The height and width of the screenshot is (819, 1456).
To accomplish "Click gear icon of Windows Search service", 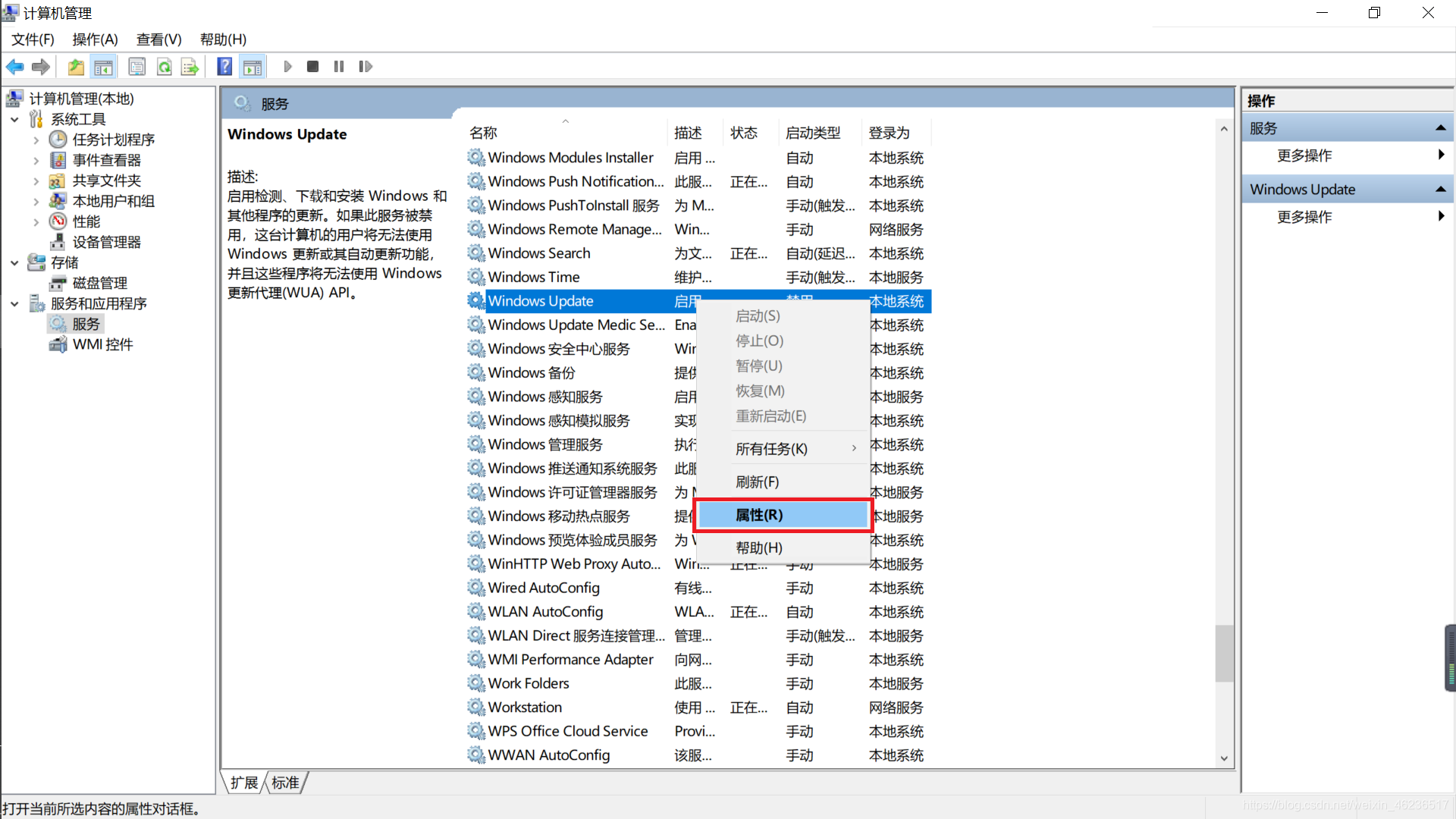I will [x=475, y=253].
